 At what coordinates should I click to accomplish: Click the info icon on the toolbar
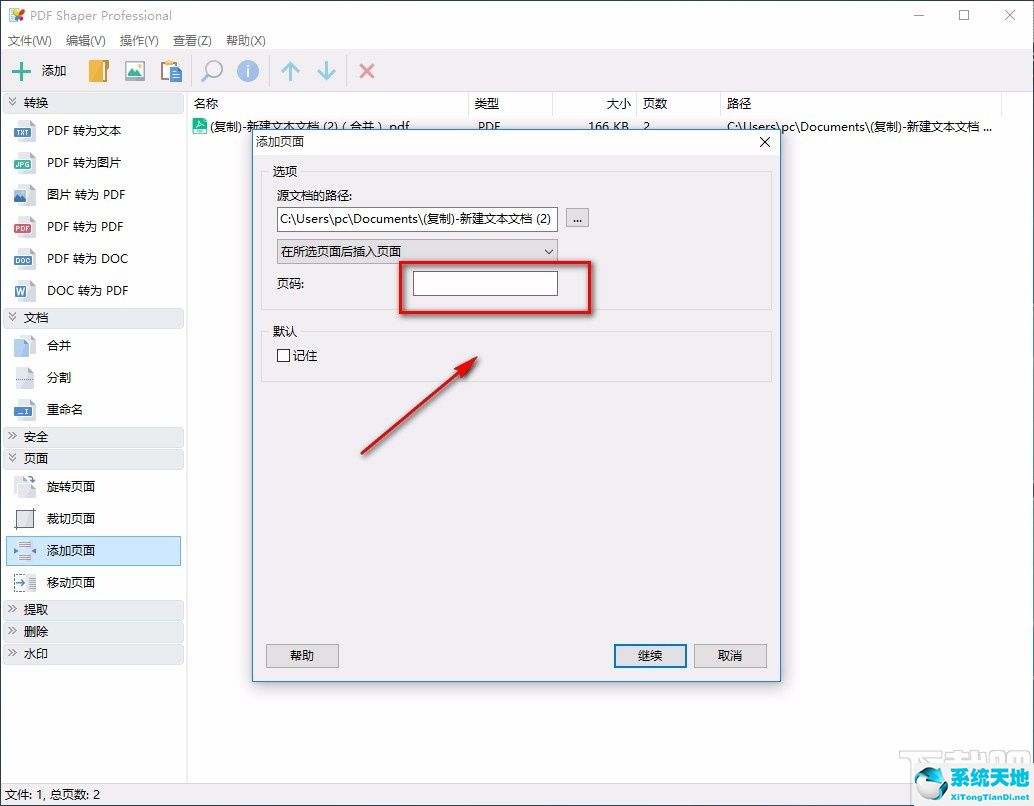[x=247, y=70]
